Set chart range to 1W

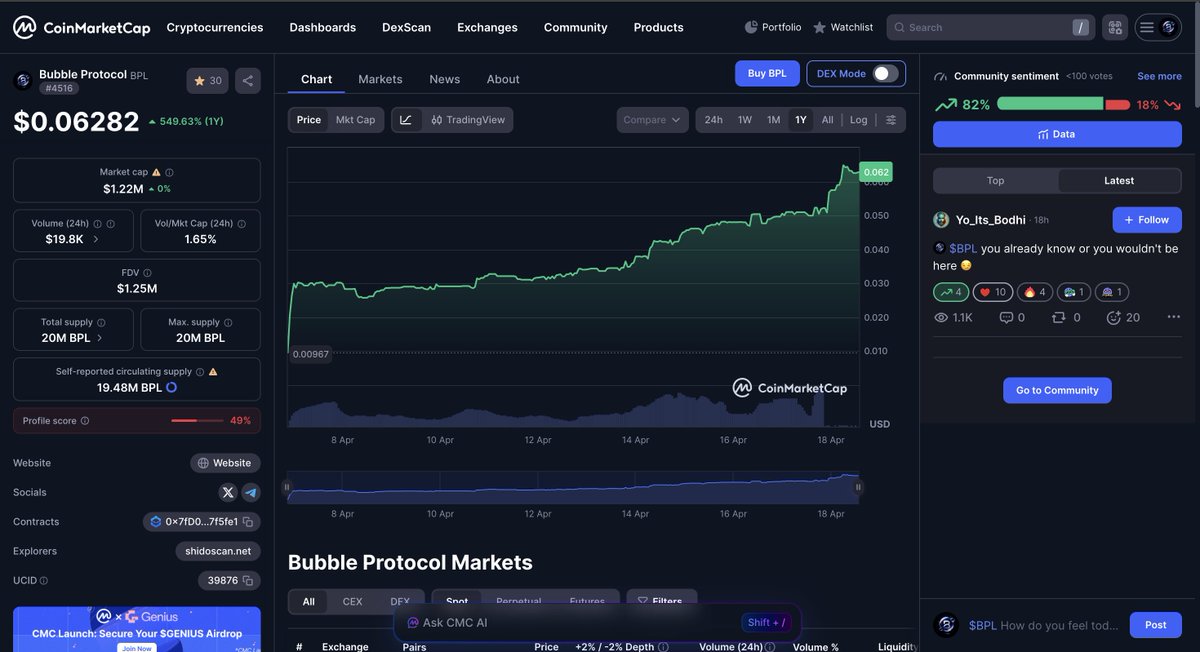click(x=745, y=120)
